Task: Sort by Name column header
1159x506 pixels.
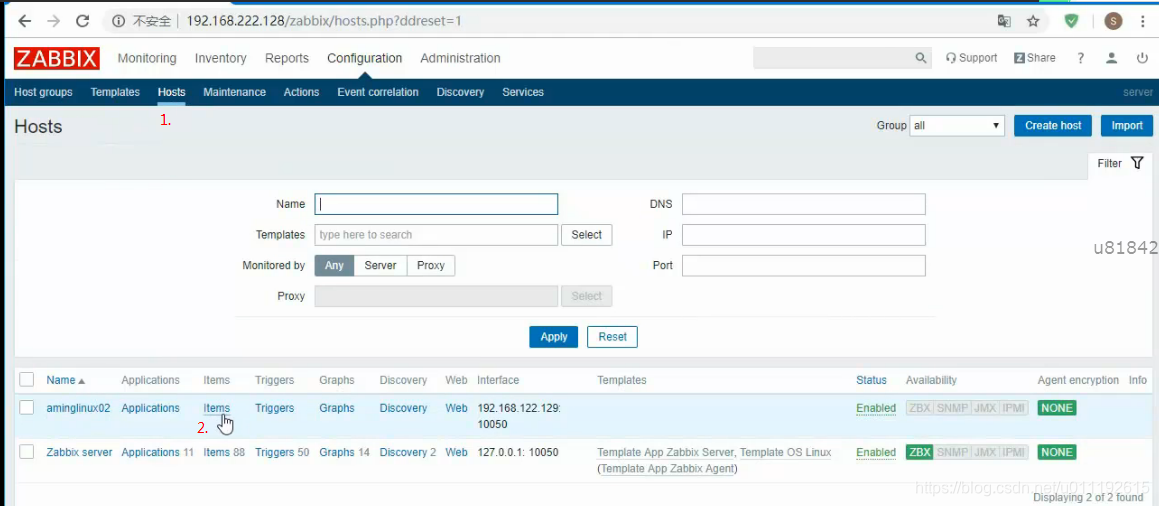Action: [x=66, y=380]
